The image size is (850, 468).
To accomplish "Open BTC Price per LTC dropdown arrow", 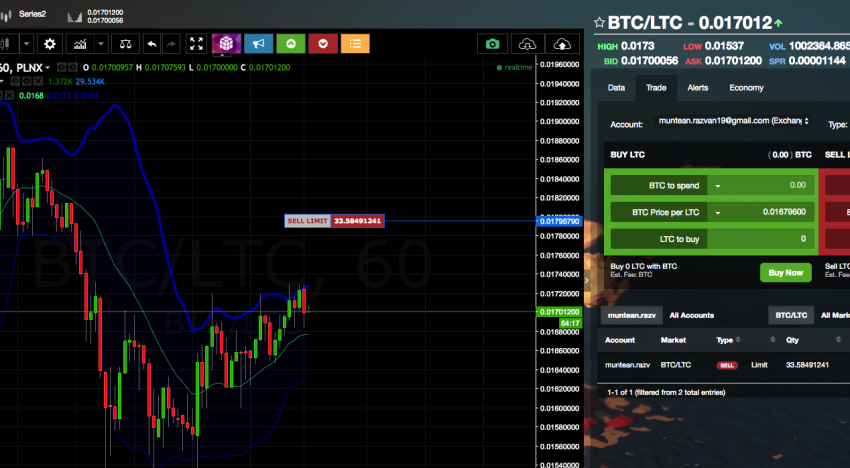I will tap(718, 212).
